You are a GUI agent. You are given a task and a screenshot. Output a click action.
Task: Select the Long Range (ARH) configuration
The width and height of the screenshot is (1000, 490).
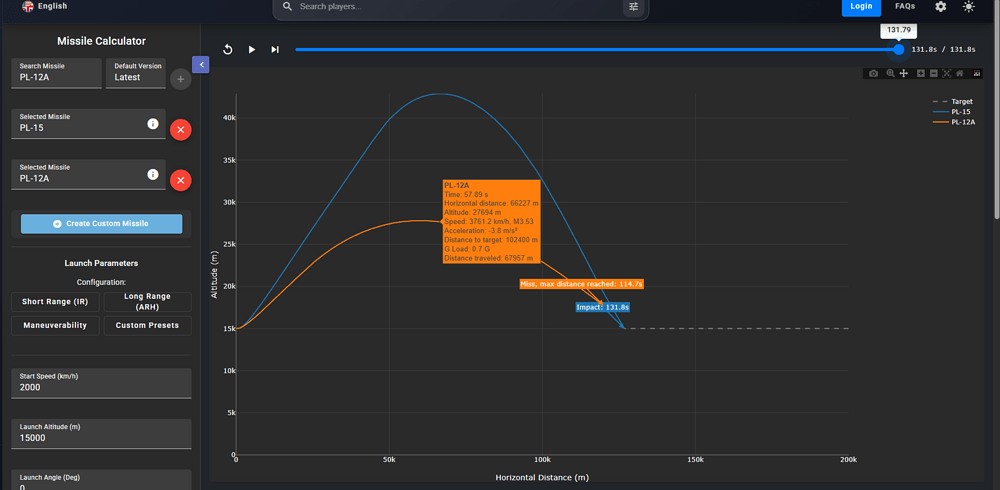coord(147,302)
